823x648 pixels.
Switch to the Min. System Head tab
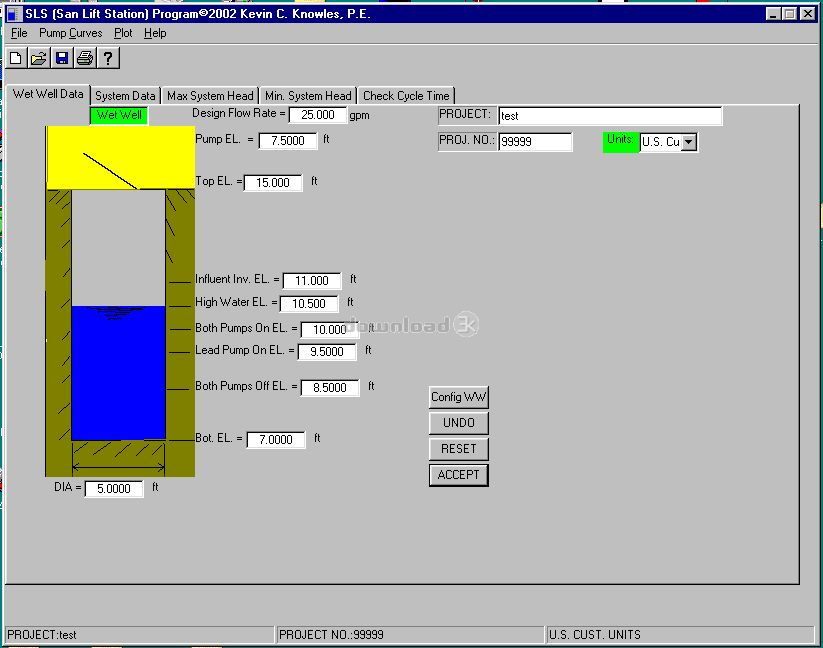(308, 96)
